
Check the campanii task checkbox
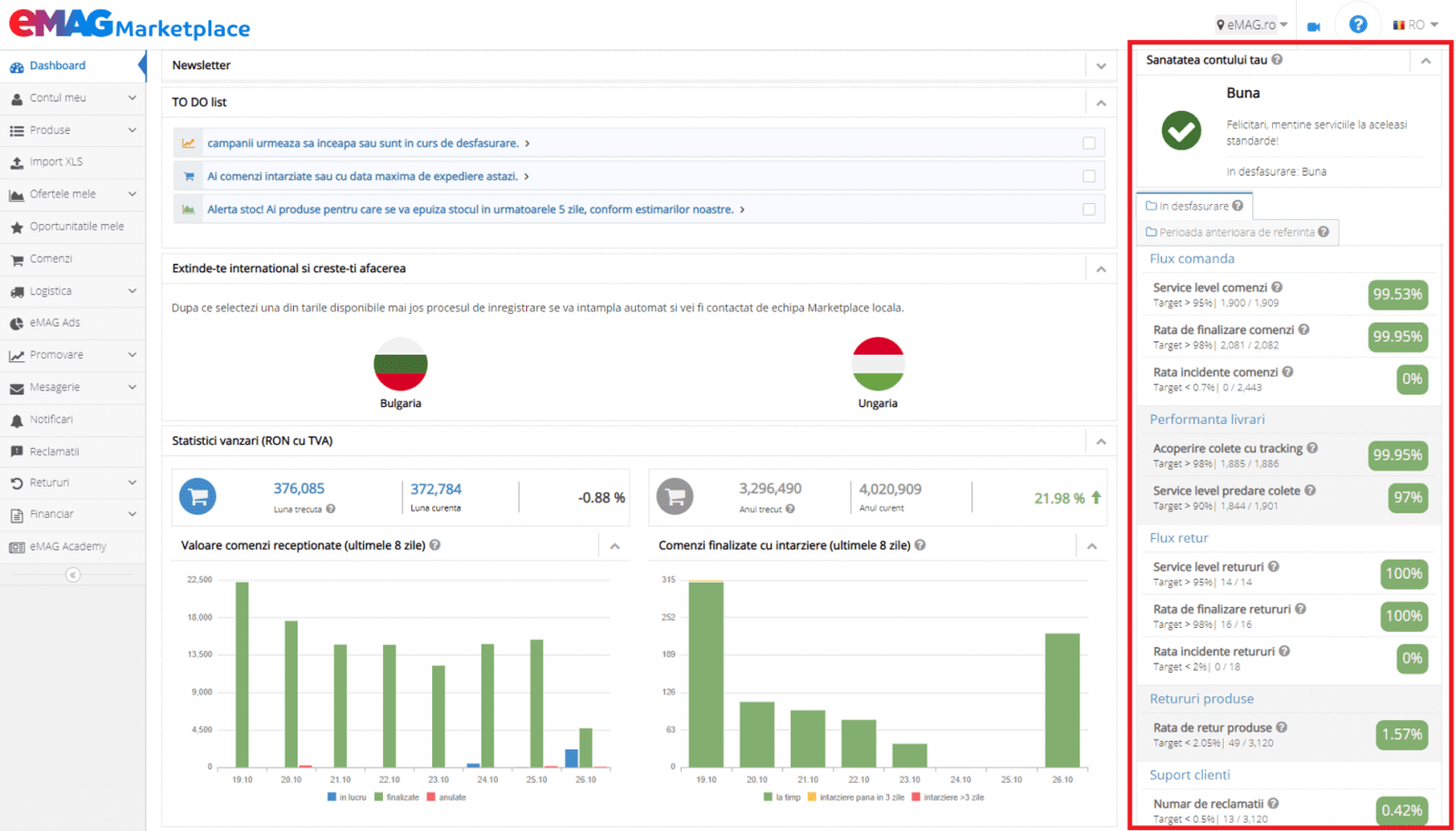click(1088, 143)
